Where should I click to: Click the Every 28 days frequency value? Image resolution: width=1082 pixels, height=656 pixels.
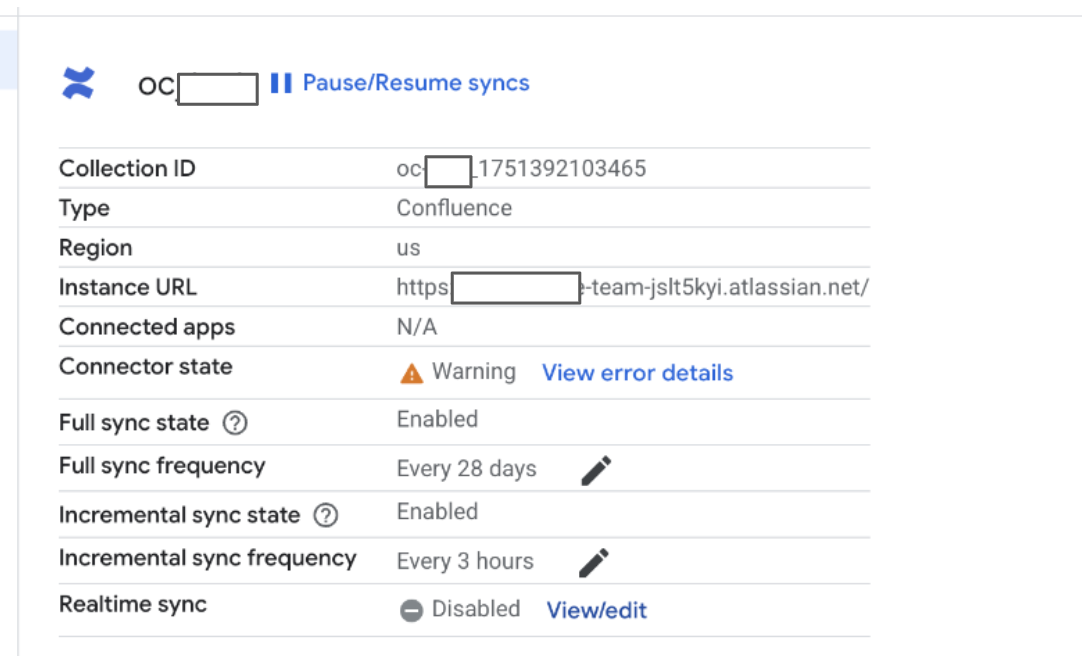pyautogui.click(x=466, y=468)
